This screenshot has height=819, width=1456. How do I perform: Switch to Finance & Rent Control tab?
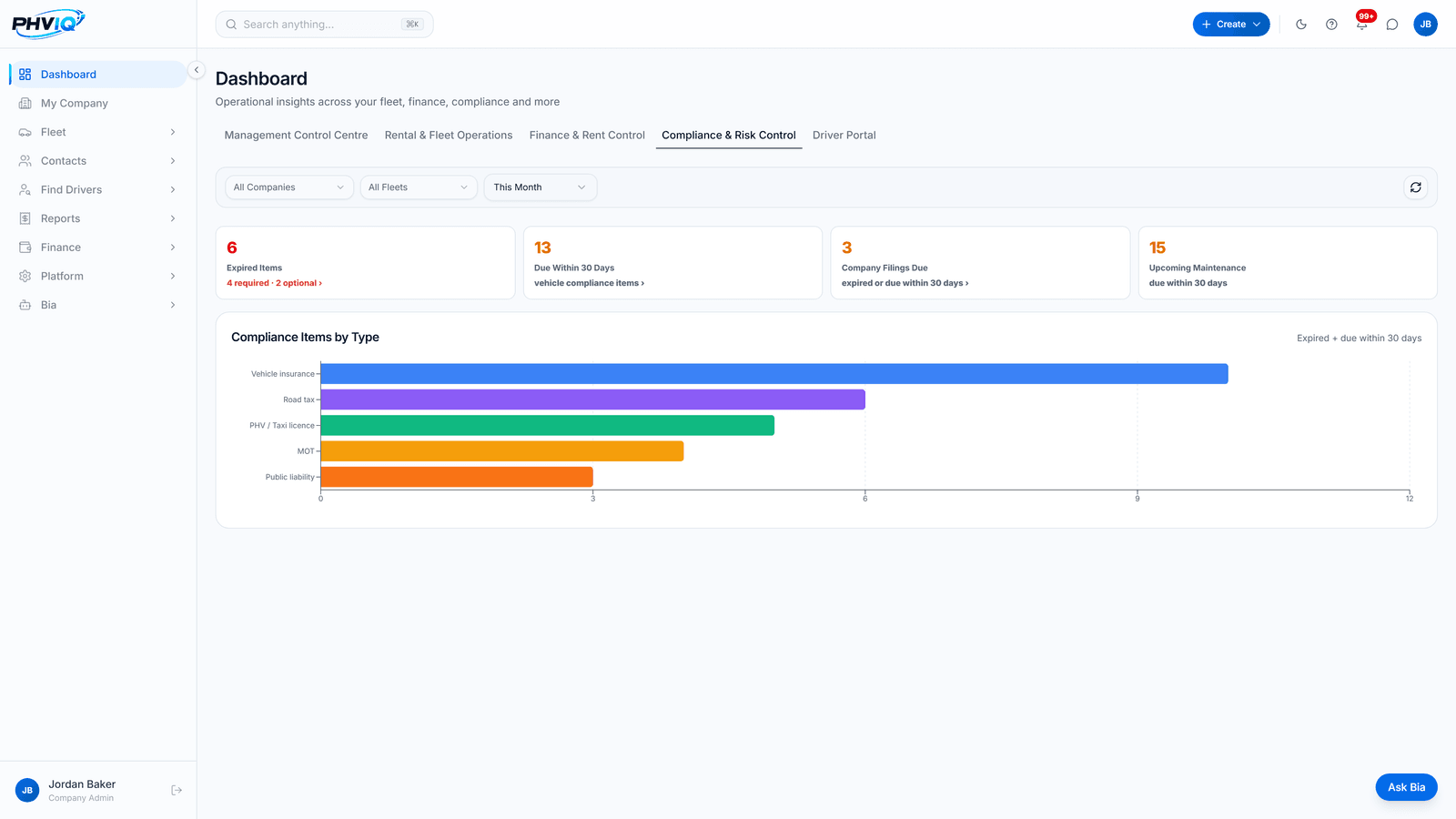(587, 136)
